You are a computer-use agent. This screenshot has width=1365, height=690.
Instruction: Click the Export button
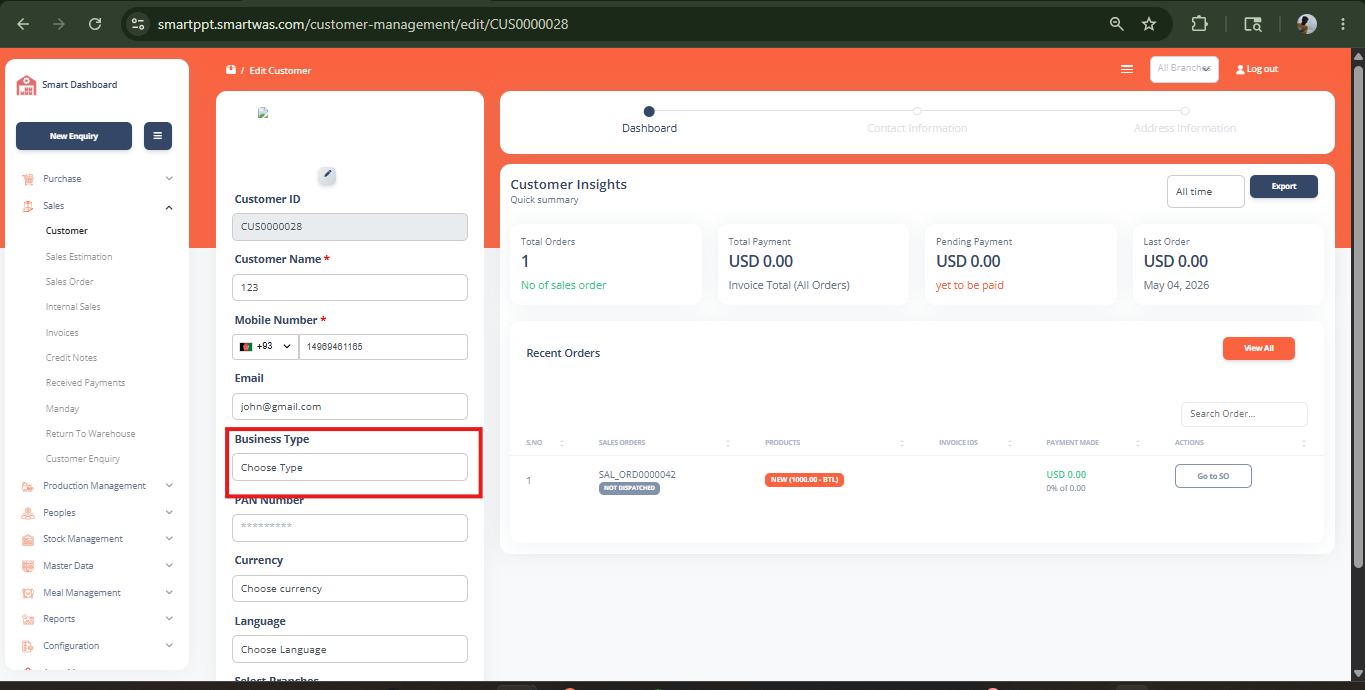click(x=1284, y=186)
